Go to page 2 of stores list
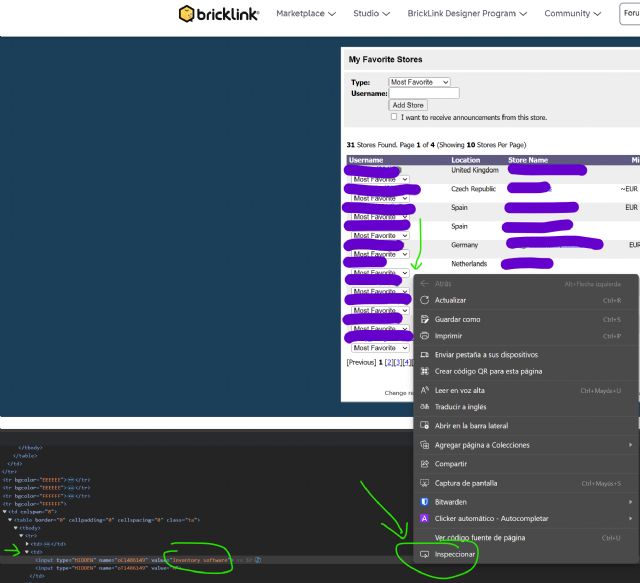 click(390, 362)
